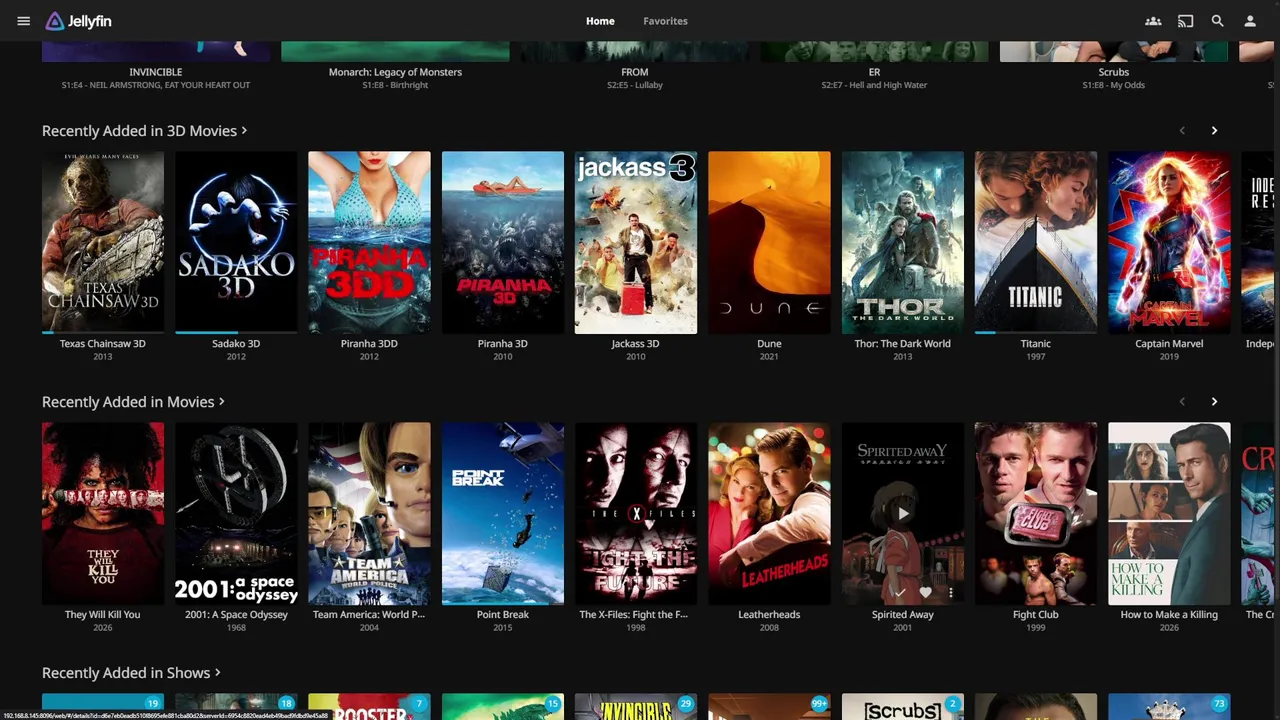
Task: Click the Leatherheads title text
Action: point(769,614)
